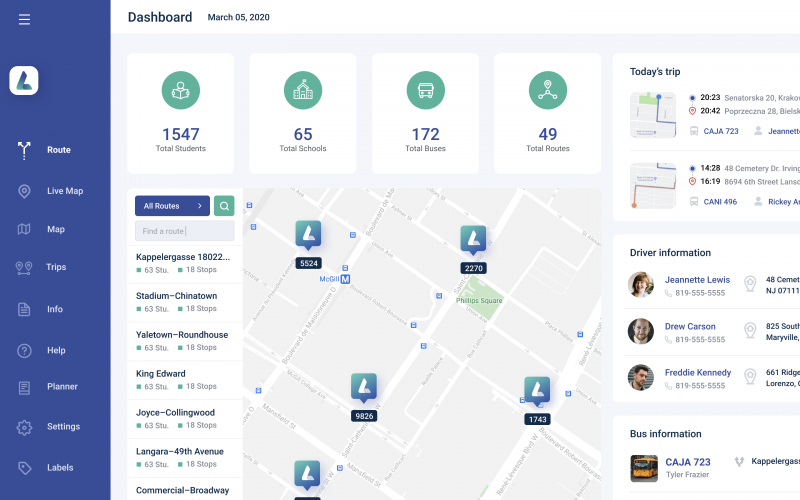
Task: Click the Help question-mark icon
Action: click(x=24, y=351)
